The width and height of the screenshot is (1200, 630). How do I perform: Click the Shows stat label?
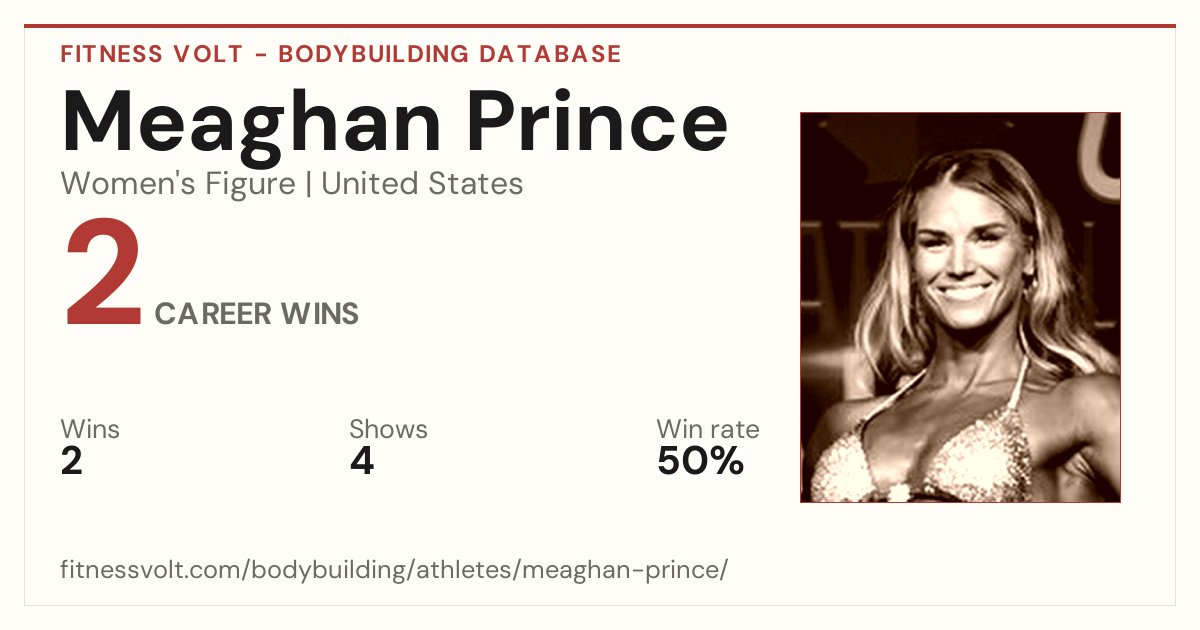pyautogui.click(x=388, y=430)
